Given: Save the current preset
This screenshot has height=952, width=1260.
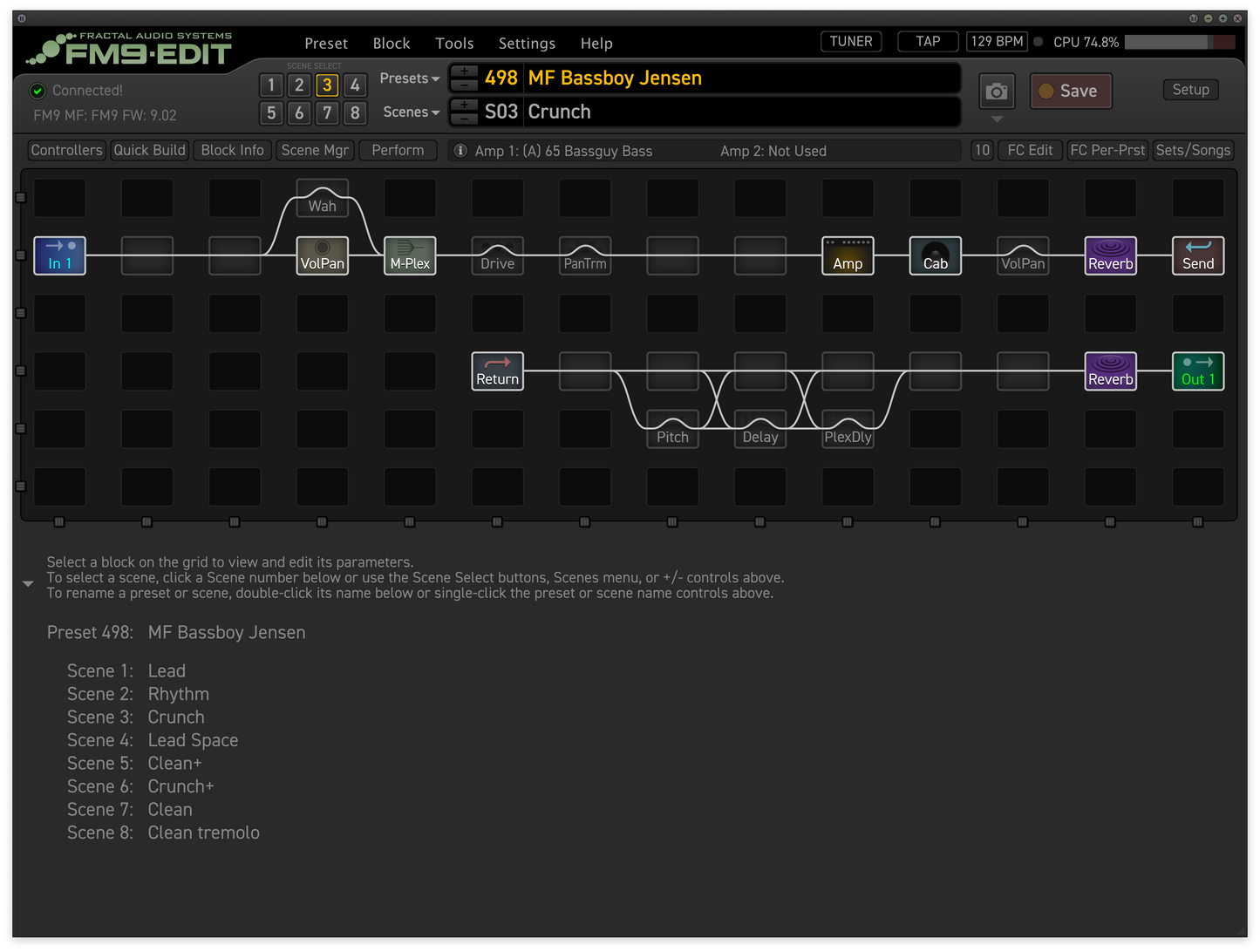Looking at the screenshot, I should click(1071, 91).
